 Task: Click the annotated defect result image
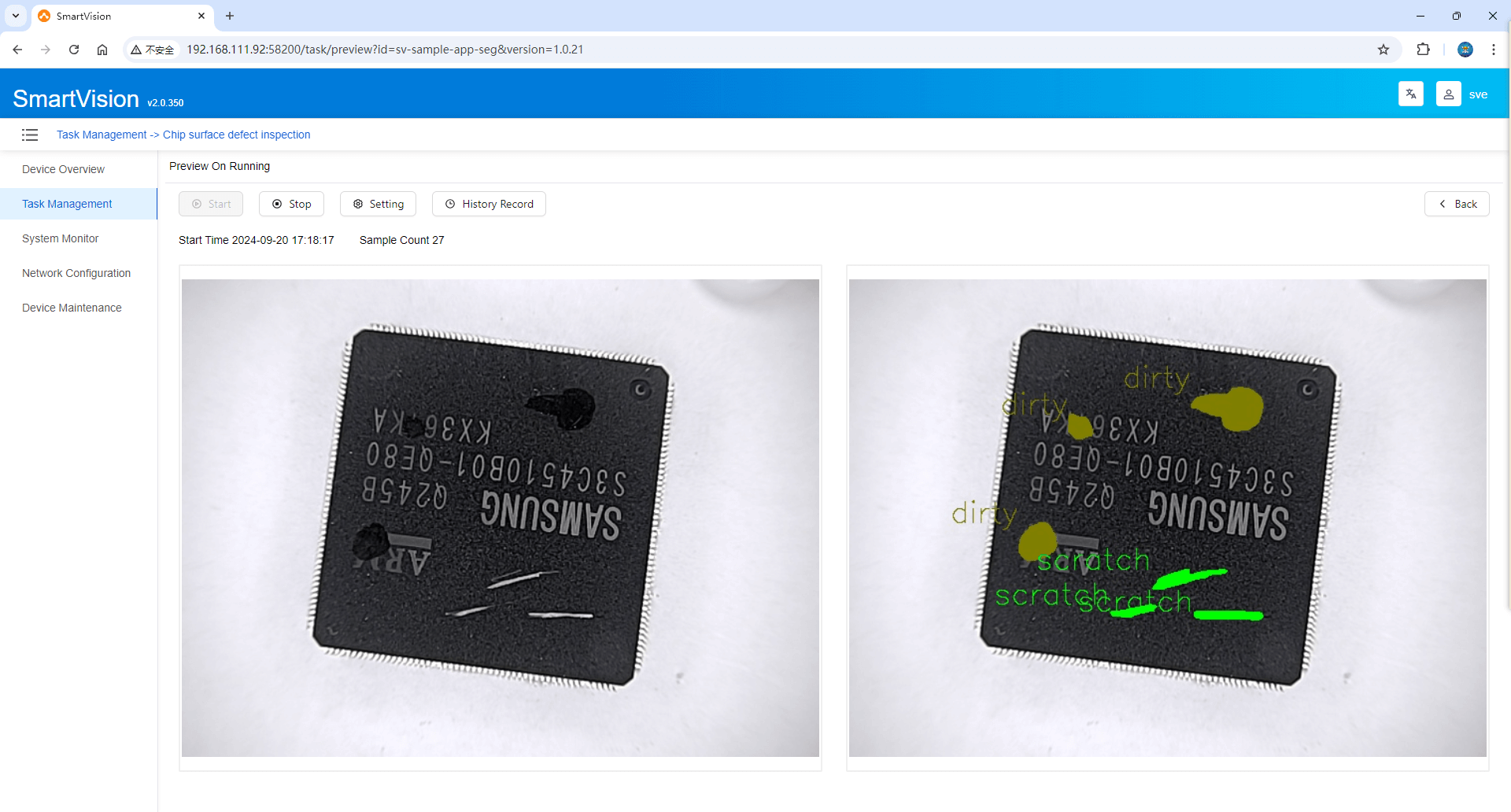[1168, 518]
